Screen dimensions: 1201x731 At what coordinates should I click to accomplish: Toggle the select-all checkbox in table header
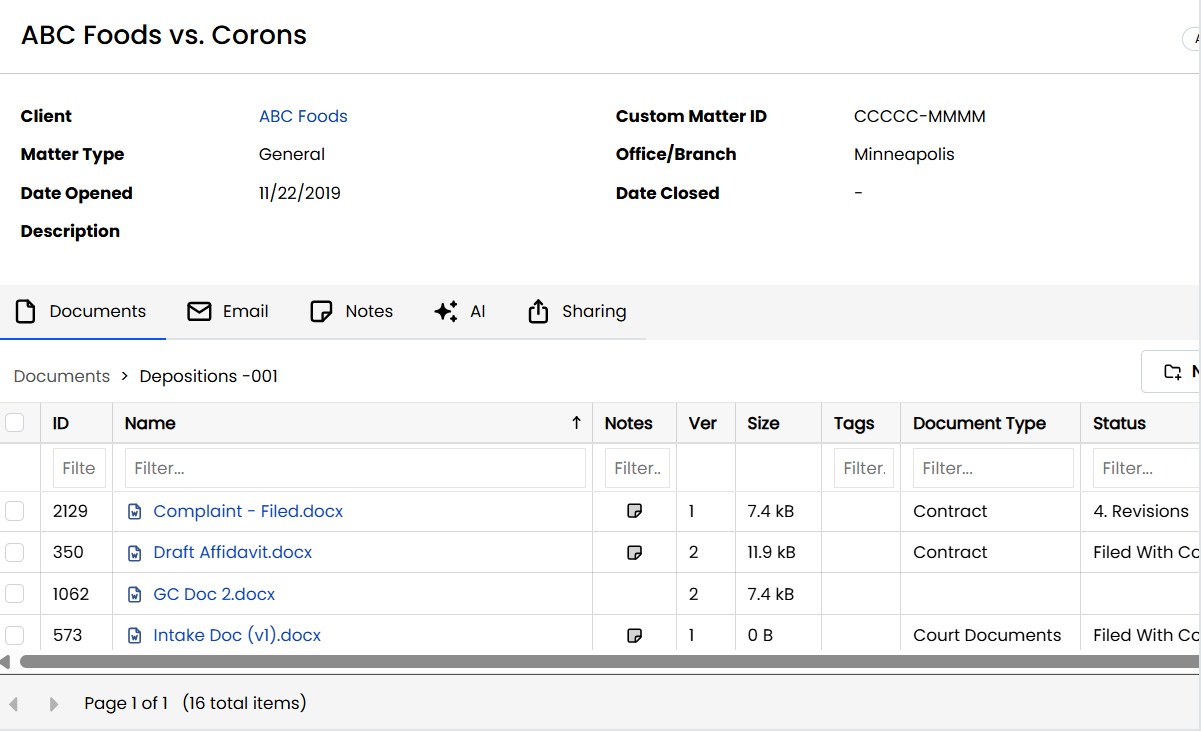(15, 423)
